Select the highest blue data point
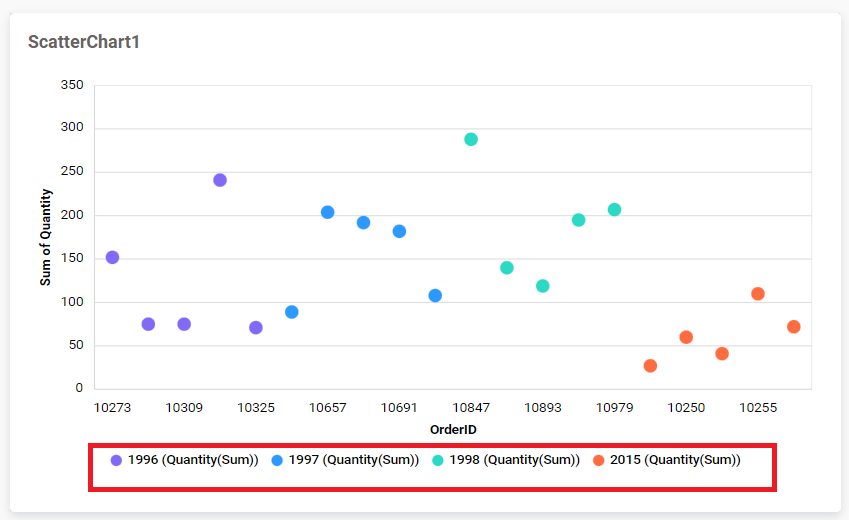This screenshot has height=520, width=849. pos(327,212)
